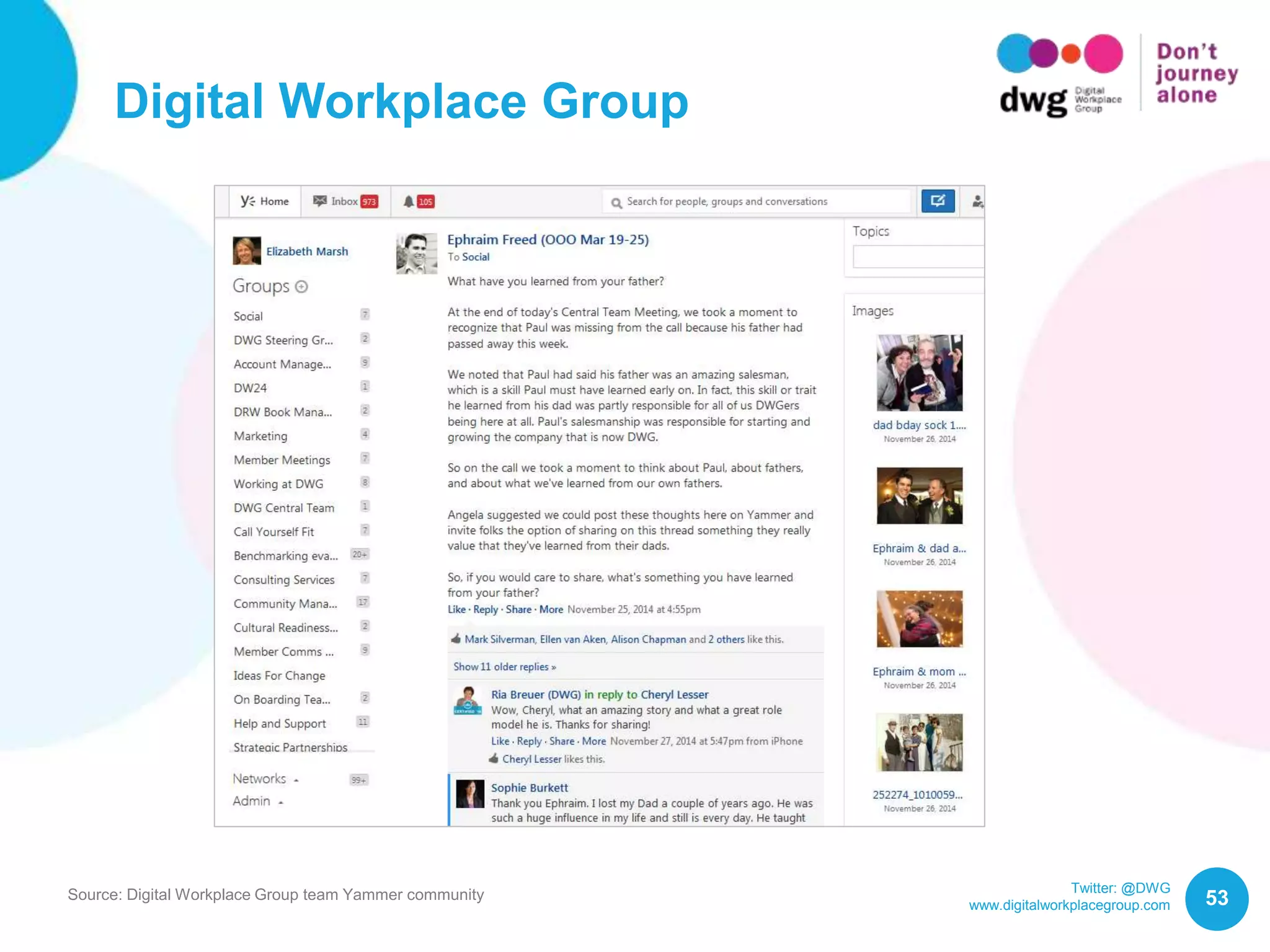Screen dimensions: 1270x952
Task: Open dad bday sock image thumbnail
Action: point(920,372)
